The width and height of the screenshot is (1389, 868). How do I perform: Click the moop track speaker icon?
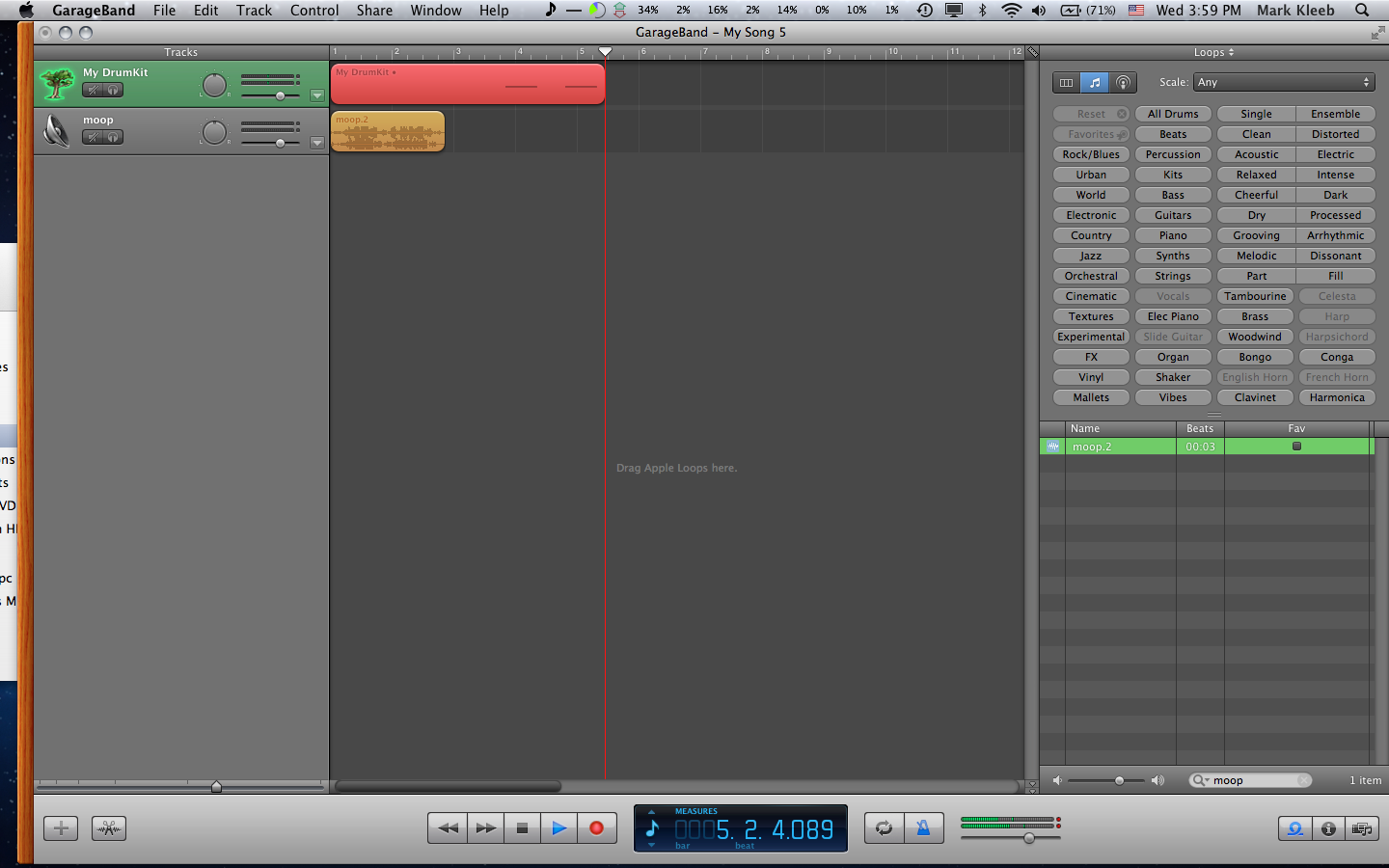pos(57,130)
